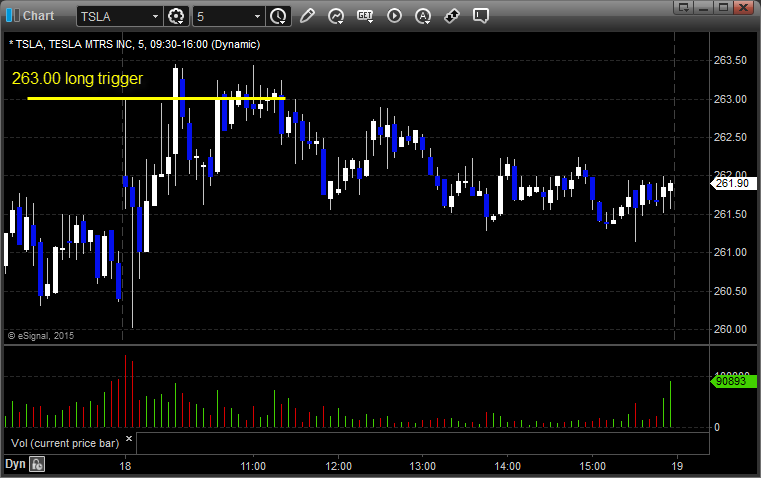
Task: Click the 261.00 price axis label
Action: 730,252
